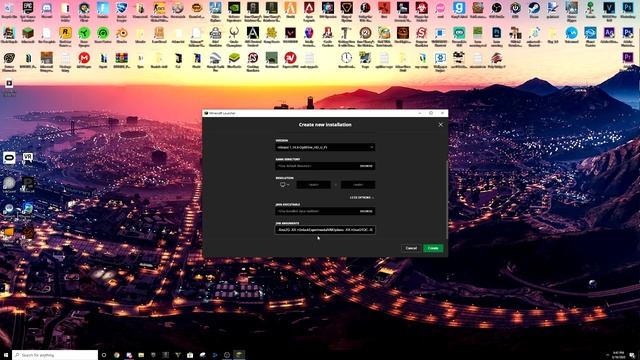This screenshot has height=360, width=640.
Task: Select the BlueStacks desktop icon
Action: [234, 61]
